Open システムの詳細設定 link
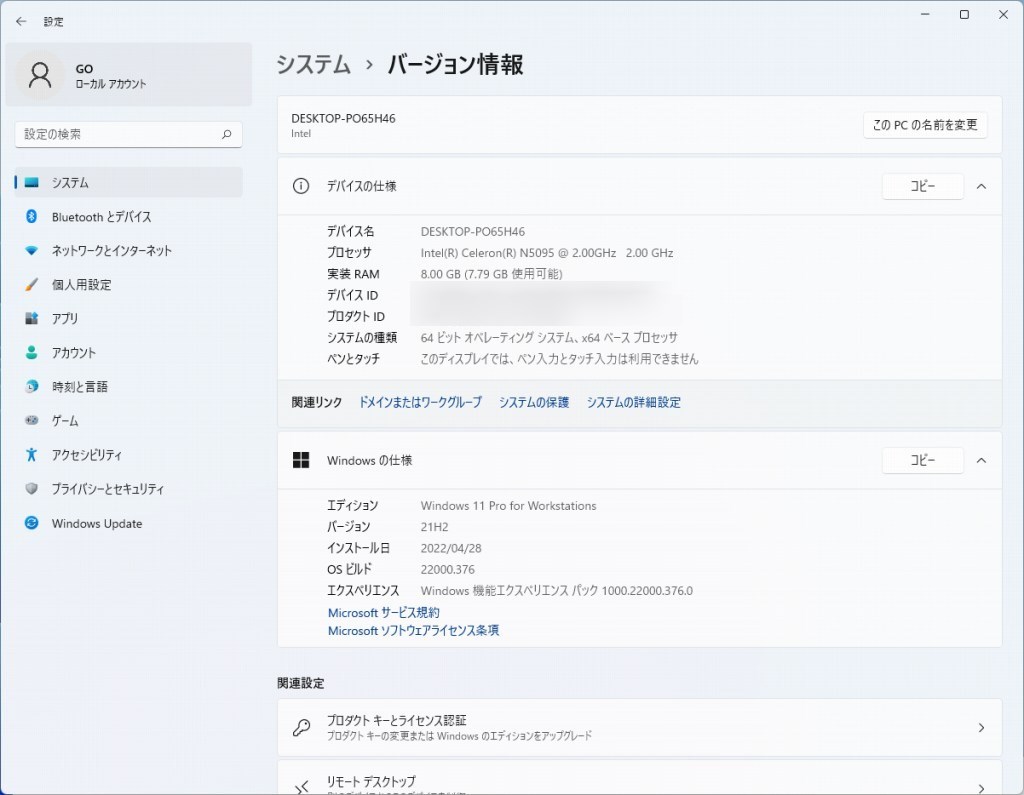The height and width of the screenshot is (795, 1024). 633,402
